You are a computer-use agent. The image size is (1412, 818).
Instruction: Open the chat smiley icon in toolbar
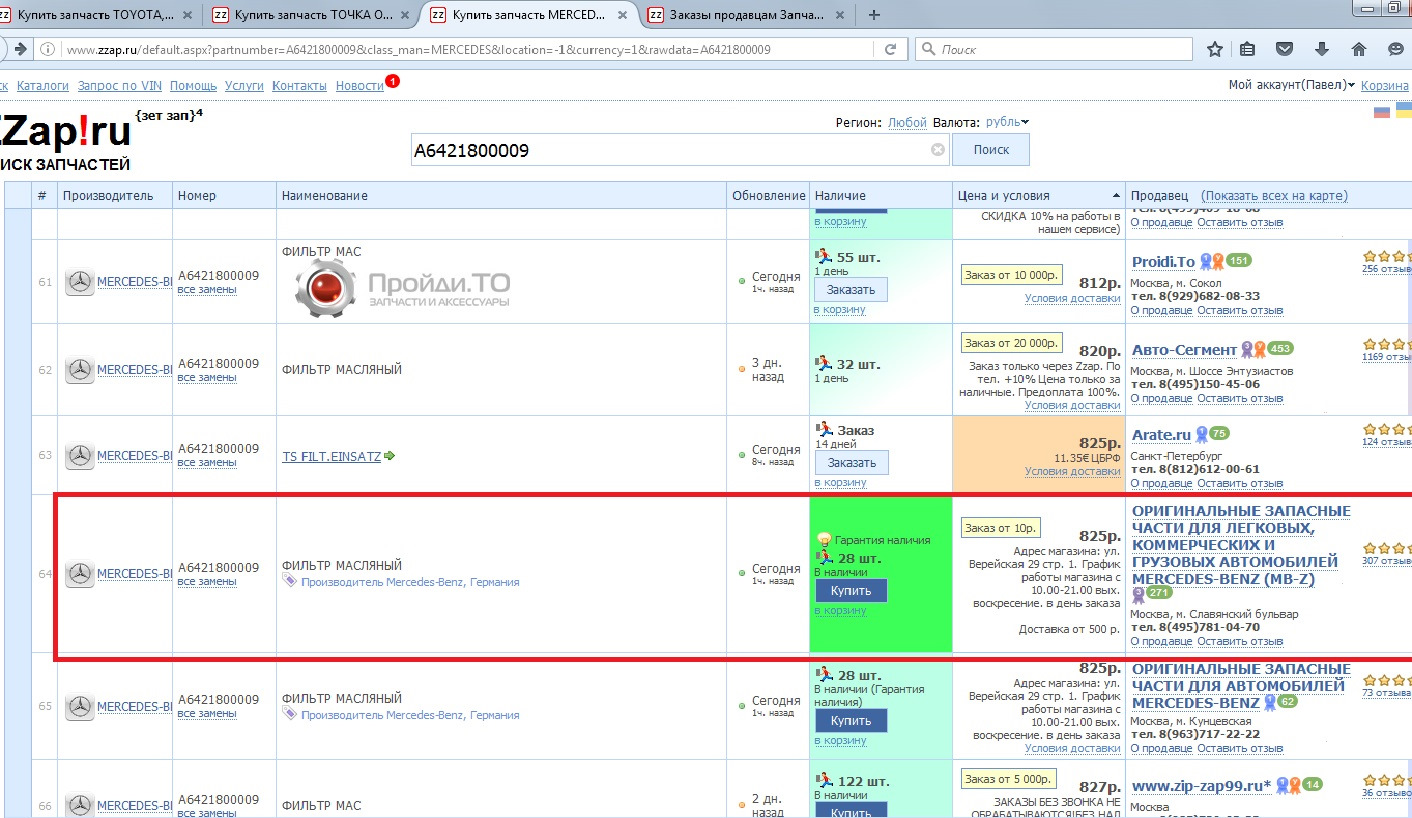click(1396, 50)
